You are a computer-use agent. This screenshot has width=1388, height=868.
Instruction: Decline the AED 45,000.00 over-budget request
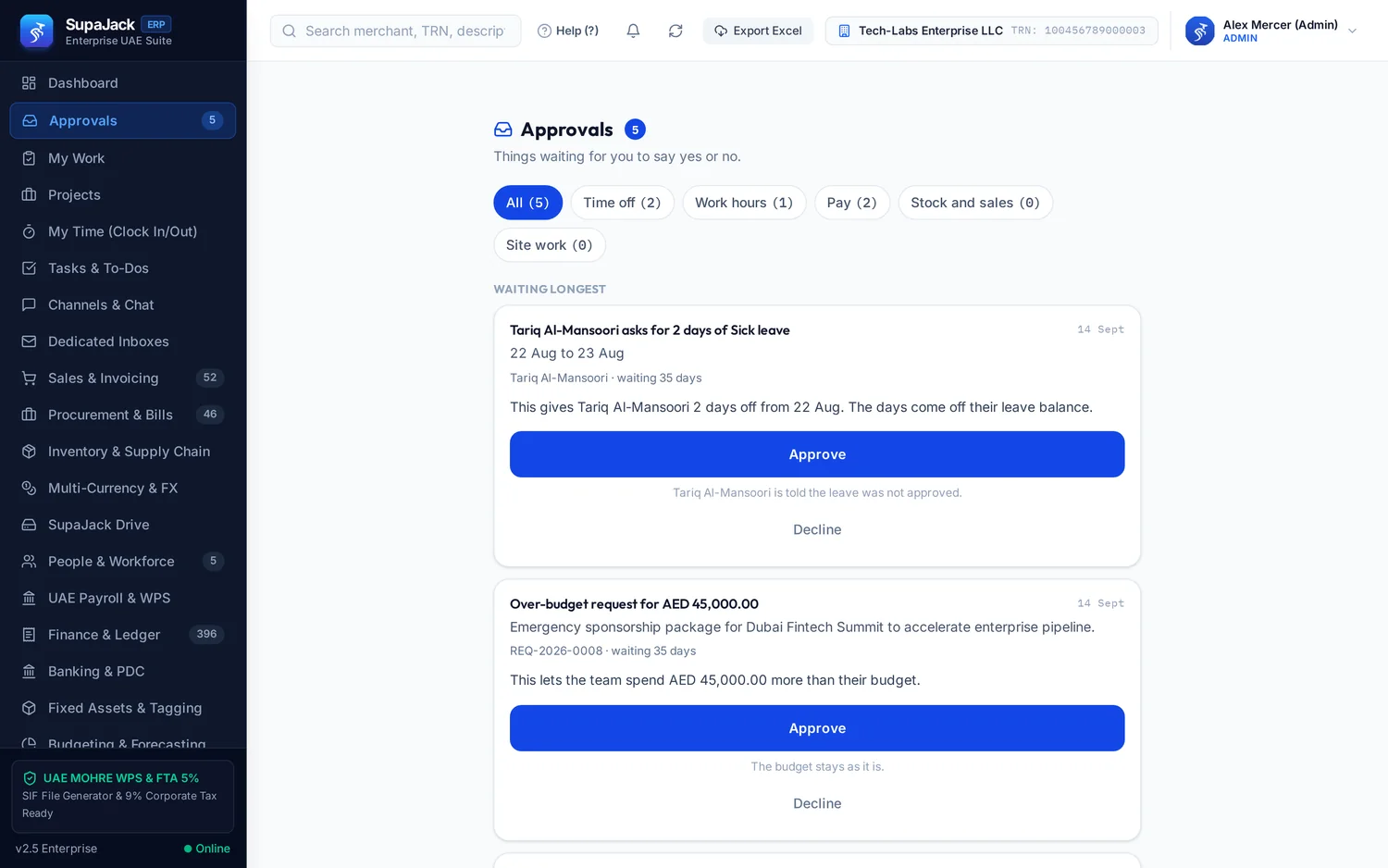click(x=817, y=803)
